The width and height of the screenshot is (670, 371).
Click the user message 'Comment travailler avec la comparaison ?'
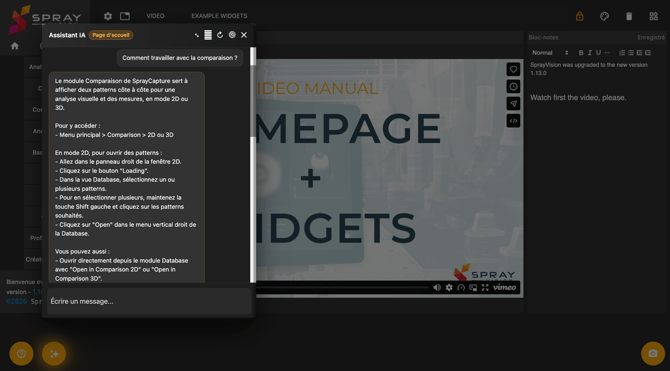(180, 58)
